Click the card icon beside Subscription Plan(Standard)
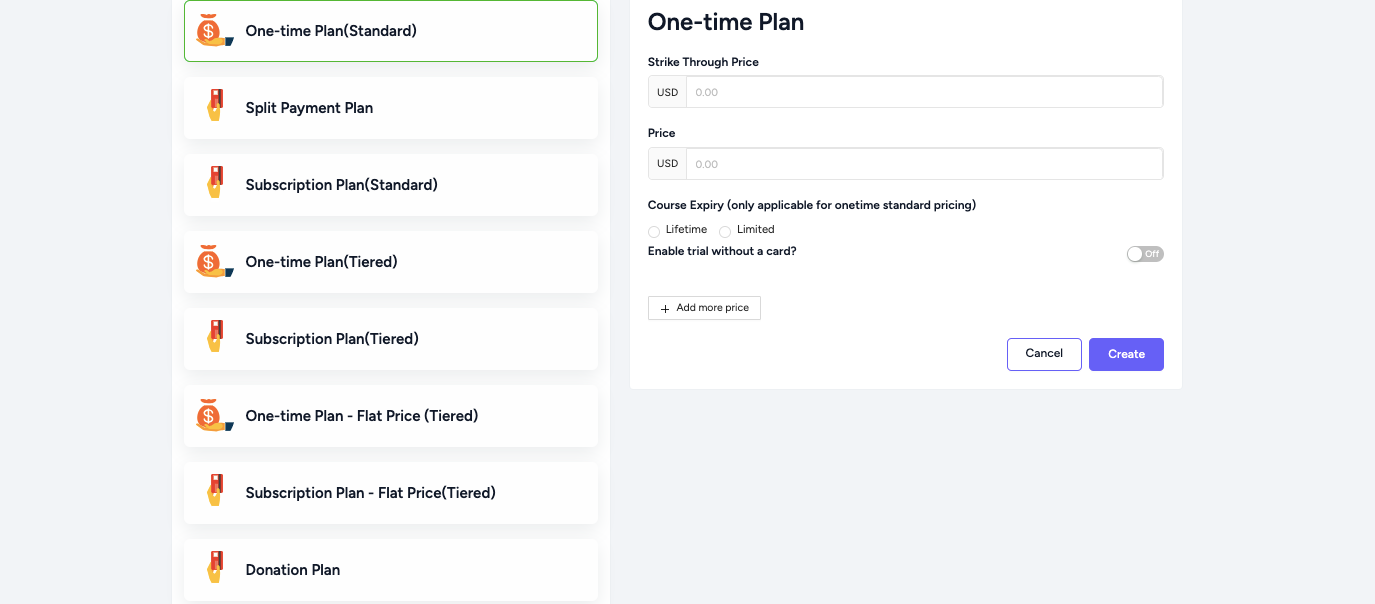This screenshot has width=1375, height=604. [x=214, y=183]
